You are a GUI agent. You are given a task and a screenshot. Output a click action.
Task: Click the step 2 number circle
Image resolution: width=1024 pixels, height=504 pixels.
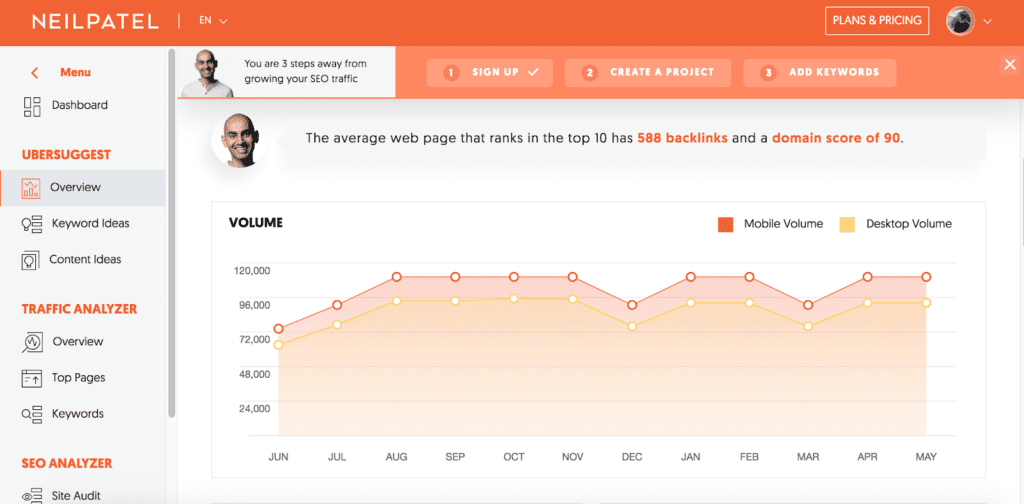(589, 72)
